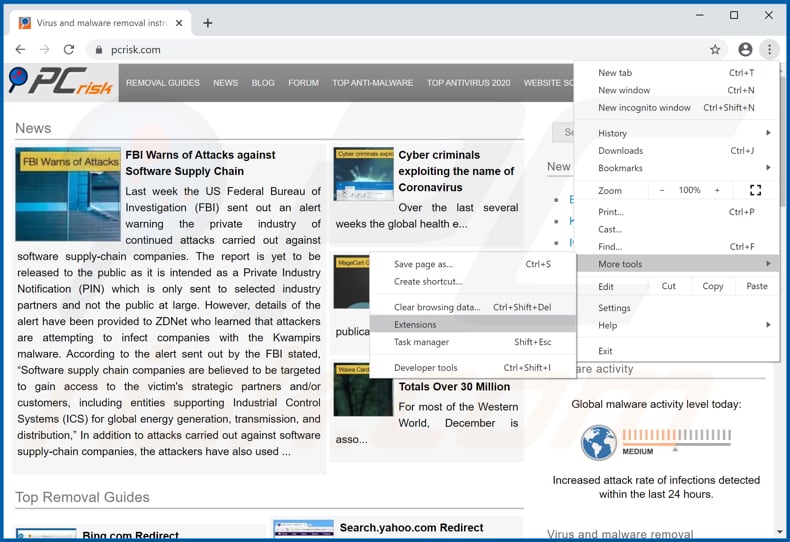Viewport: 790px width, 542px height.
Task: Go back with the browser back arrow
Action: pyautogui.click(x=20, y=49)
